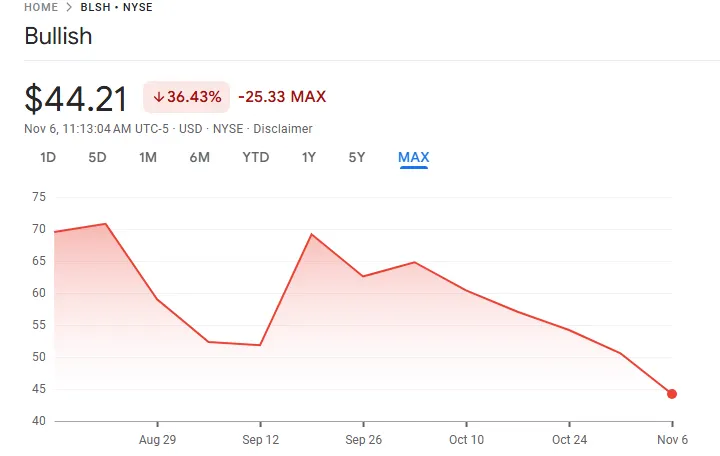Select the 6M chart range
Viewport: 720px width, 456px height.
(x=199, y=157)
